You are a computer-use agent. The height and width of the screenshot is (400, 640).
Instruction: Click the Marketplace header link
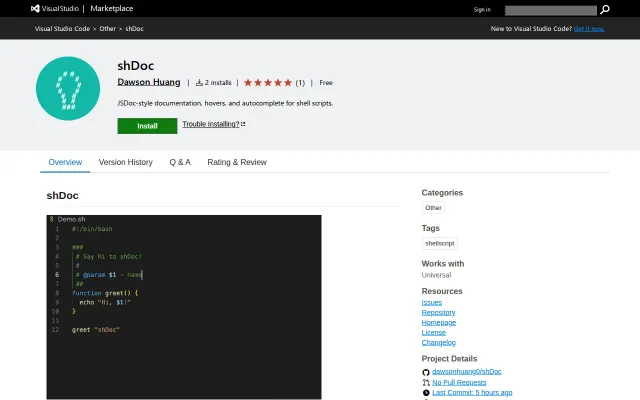112,9
